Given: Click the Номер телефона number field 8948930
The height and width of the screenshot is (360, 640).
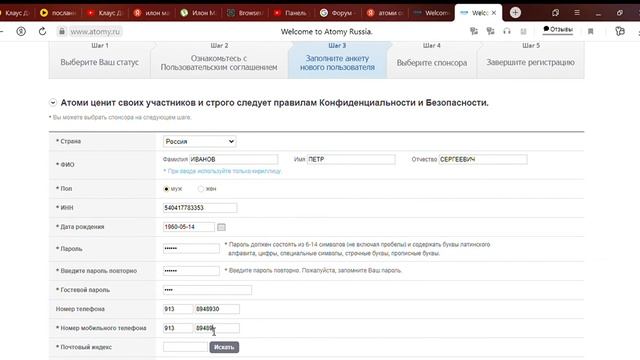Looking at the screenshot, I should point(217,309).
